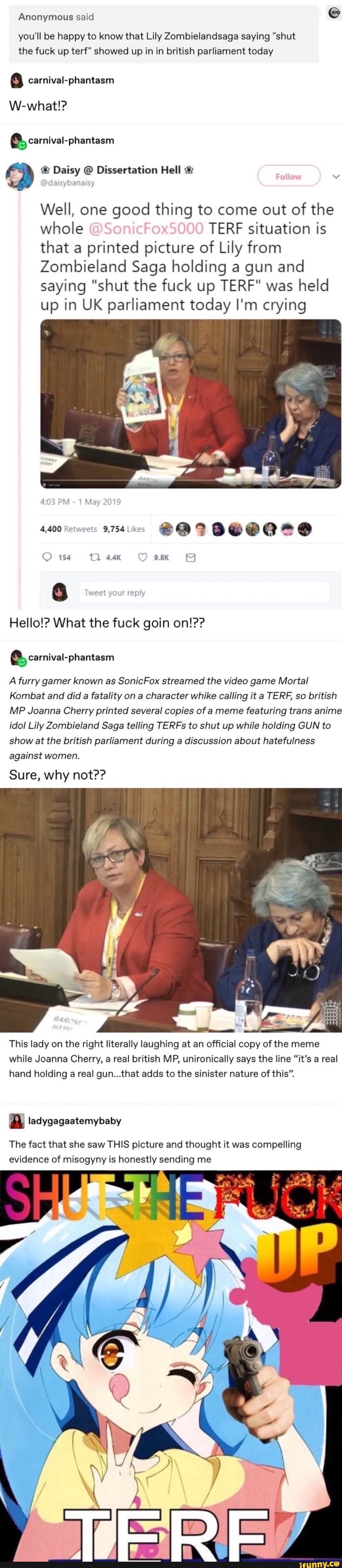Follow Daisy @ Dissertation Hell
Image resolution: width=342 pixels, height=1568 pixels.
pyautogui.click(x=288, y=176)
